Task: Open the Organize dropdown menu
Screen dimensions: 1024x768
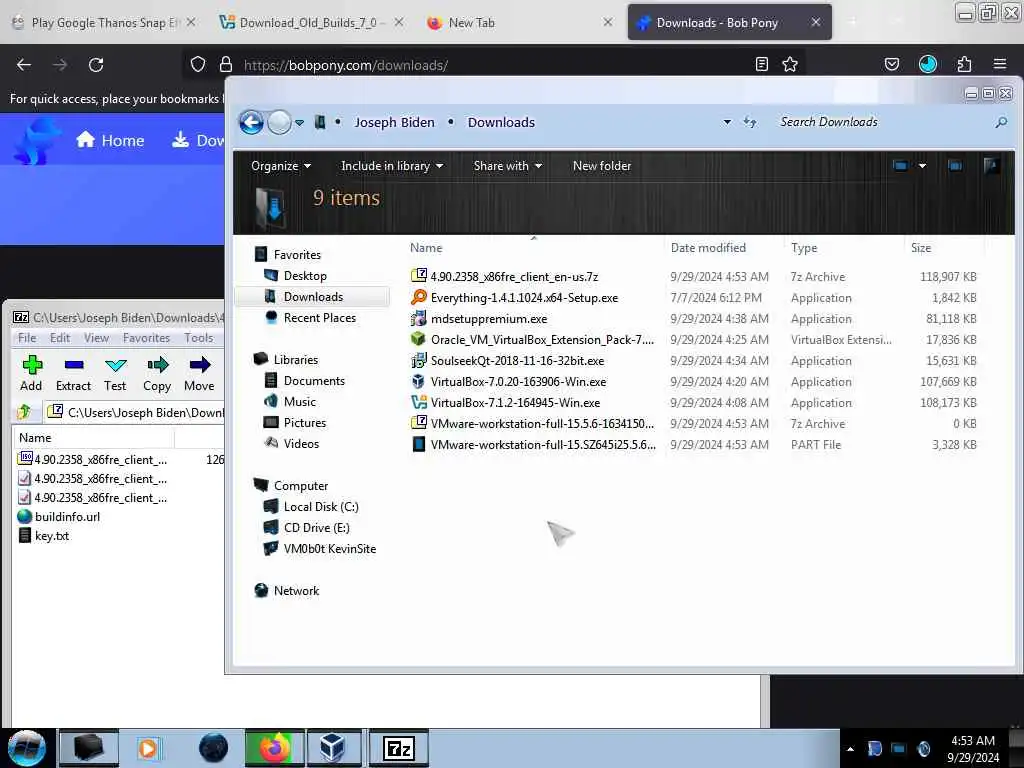Action: [x=281, y=166]
